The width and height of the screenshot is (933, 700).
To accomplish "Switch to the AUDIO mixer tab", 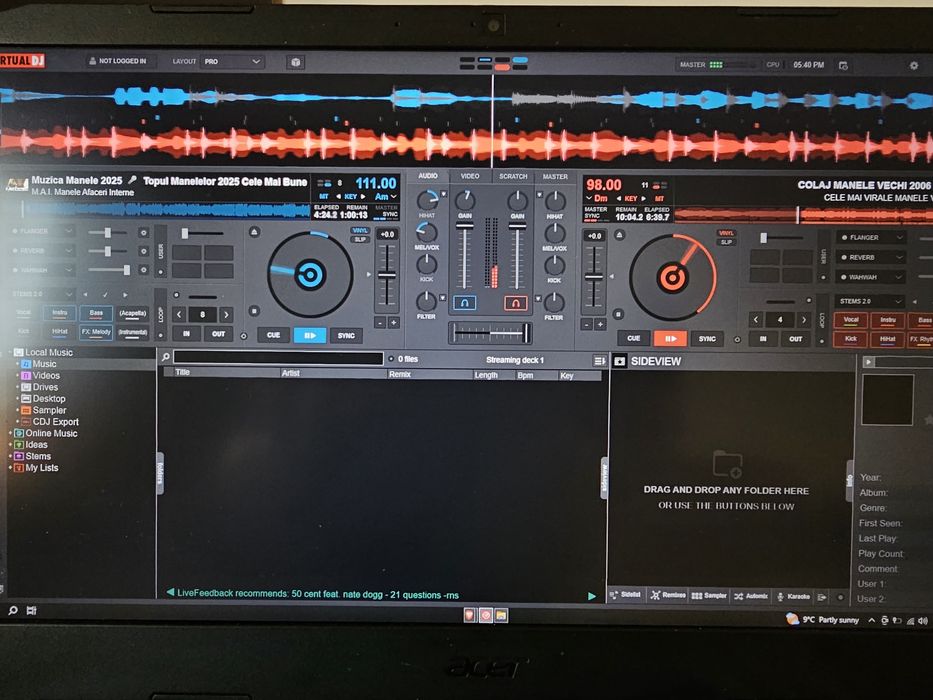I will click(428, 176).
